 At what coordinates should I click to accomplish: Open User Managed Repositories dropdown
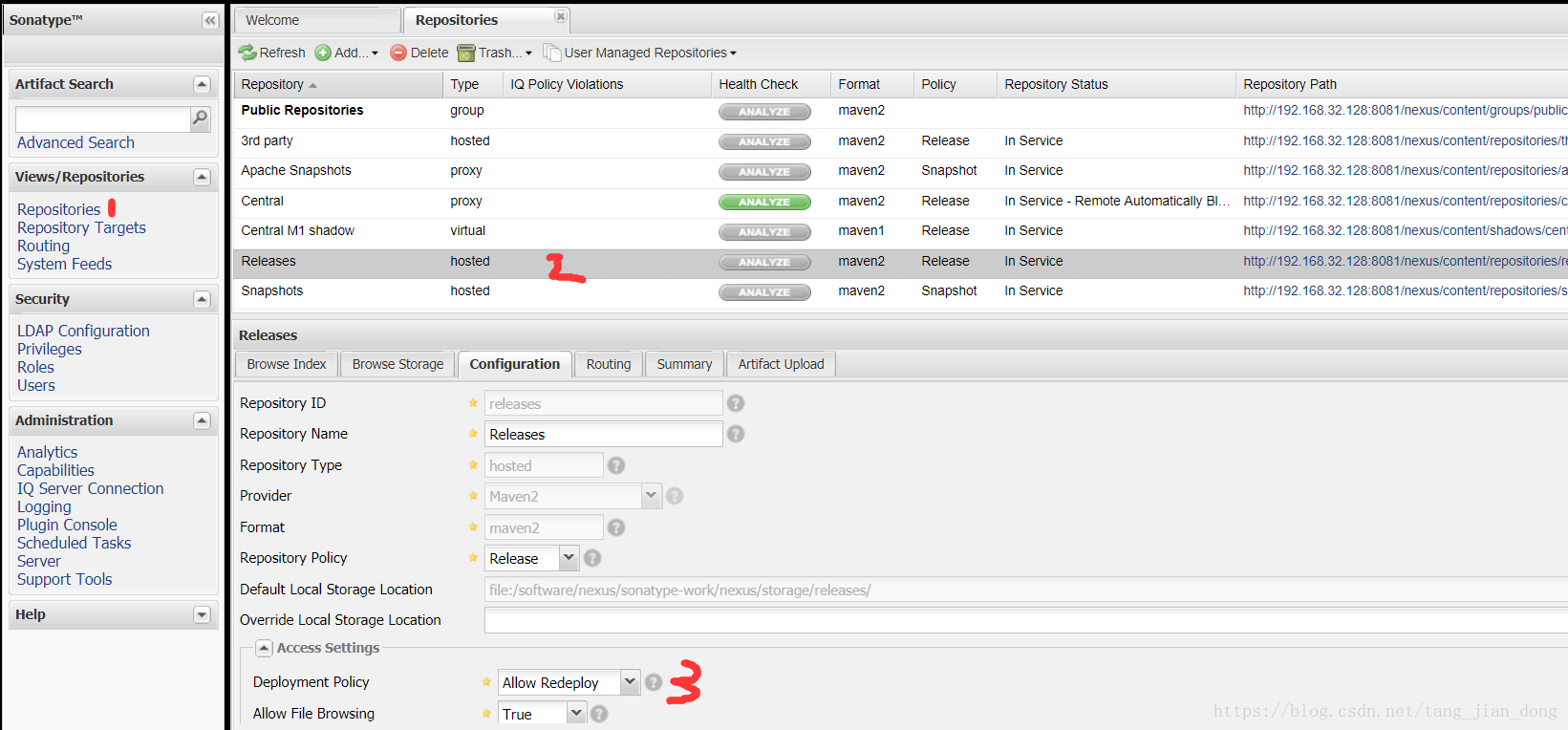coord(640,53)
